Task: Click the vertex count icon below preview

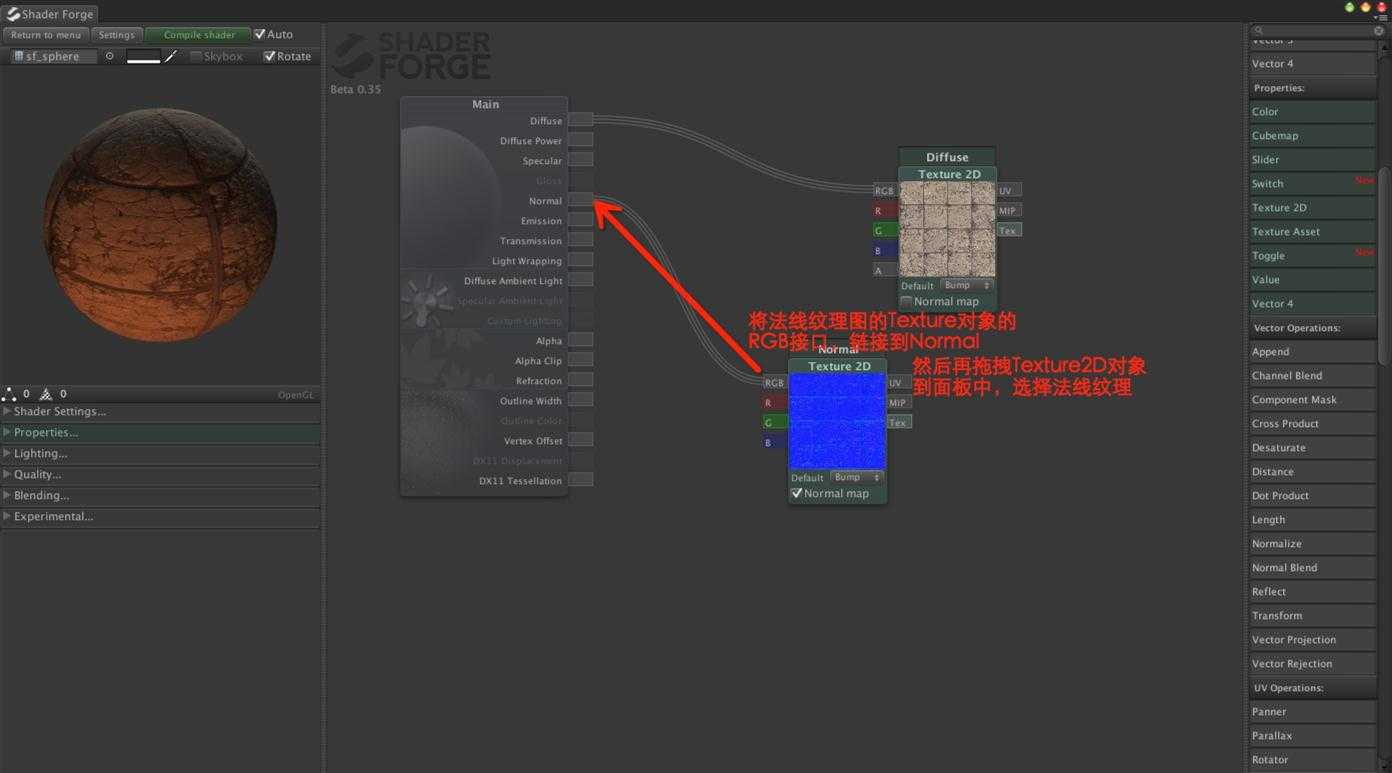Action: pos(9,394)
